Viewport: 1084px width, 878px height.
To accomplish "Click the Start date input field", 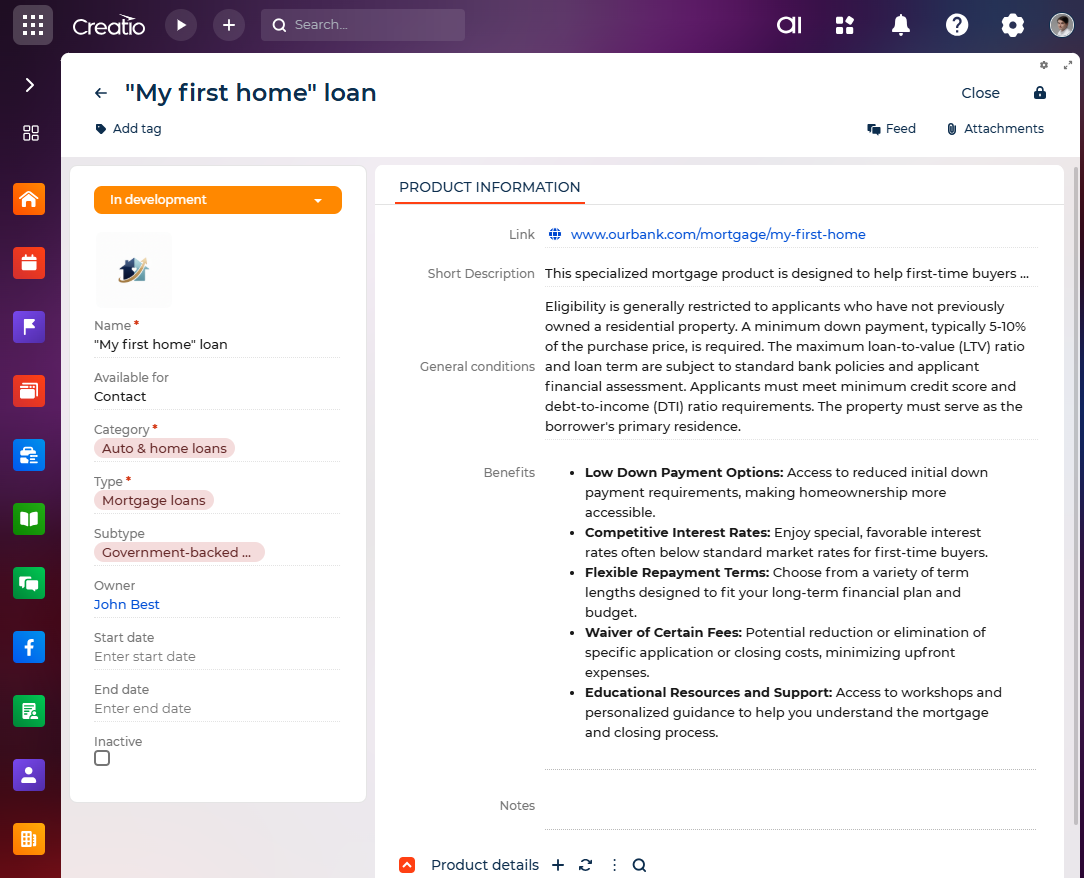I will [x=216, y=657].
